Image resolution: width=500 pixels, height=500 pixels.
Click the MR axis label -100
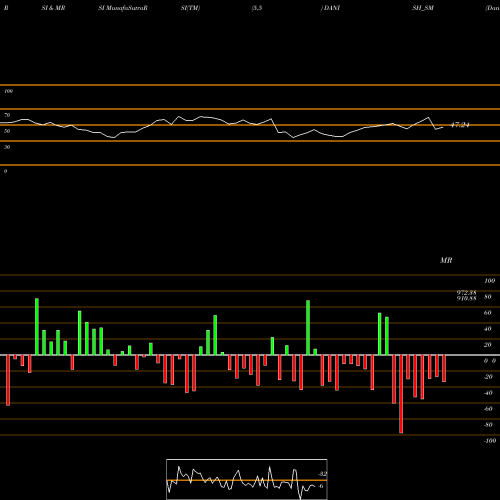click(489, 441)
